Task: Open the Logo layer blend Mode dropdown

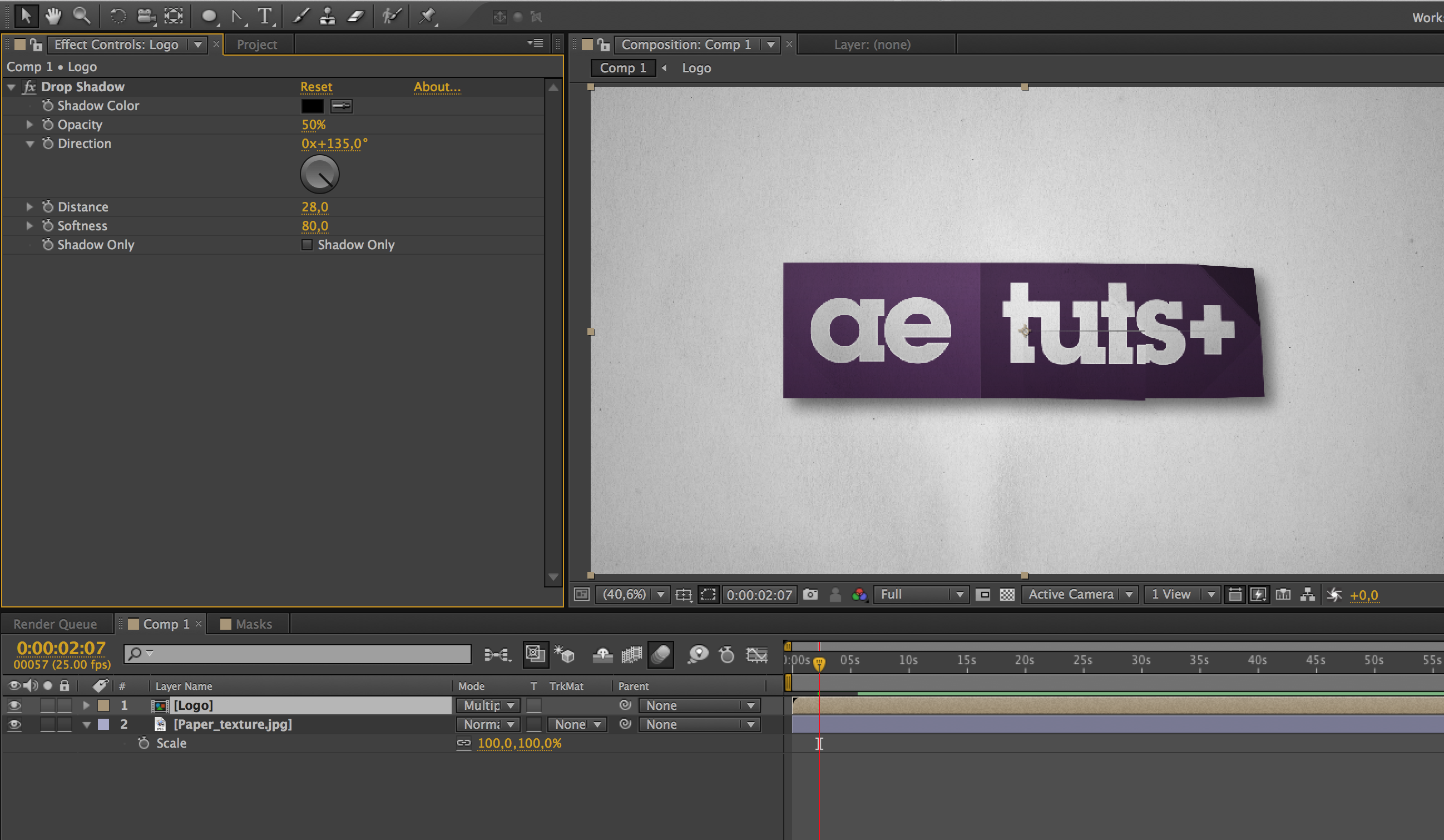Action: point(488,705)
